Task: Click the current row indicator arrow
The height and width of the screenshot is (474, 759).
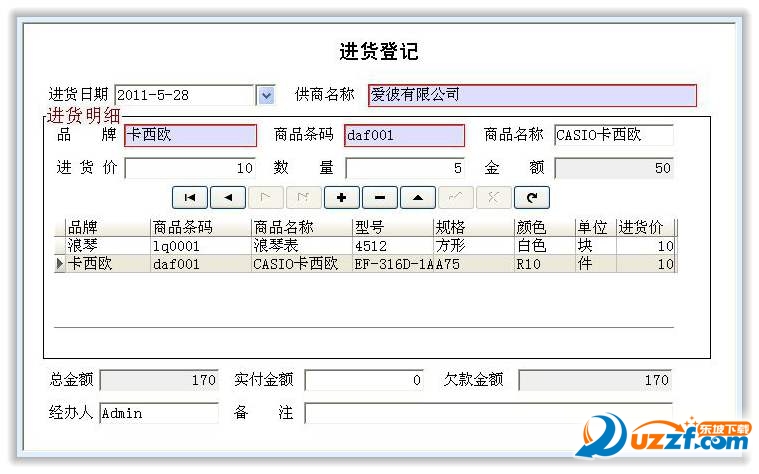Action: (x=60, y=263)
